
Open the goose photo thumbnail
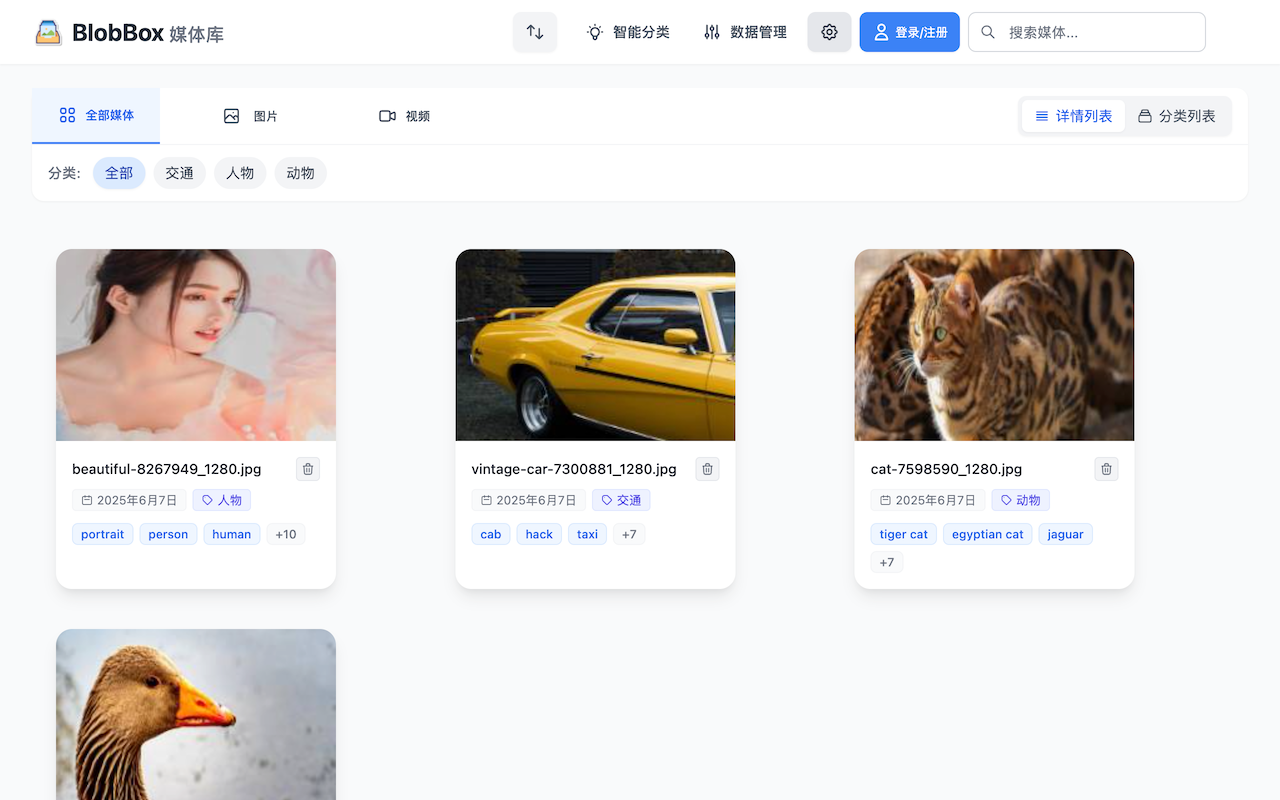click(196, 714)
